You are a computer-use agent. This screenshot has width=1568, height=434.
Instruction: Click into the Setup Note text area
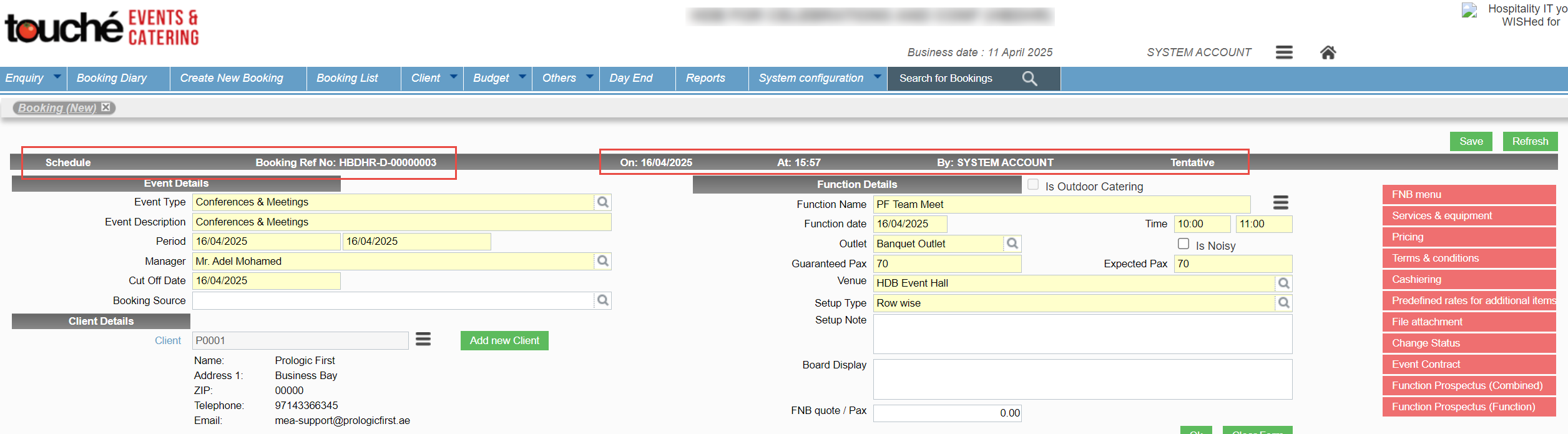[x=1082, y=334]
